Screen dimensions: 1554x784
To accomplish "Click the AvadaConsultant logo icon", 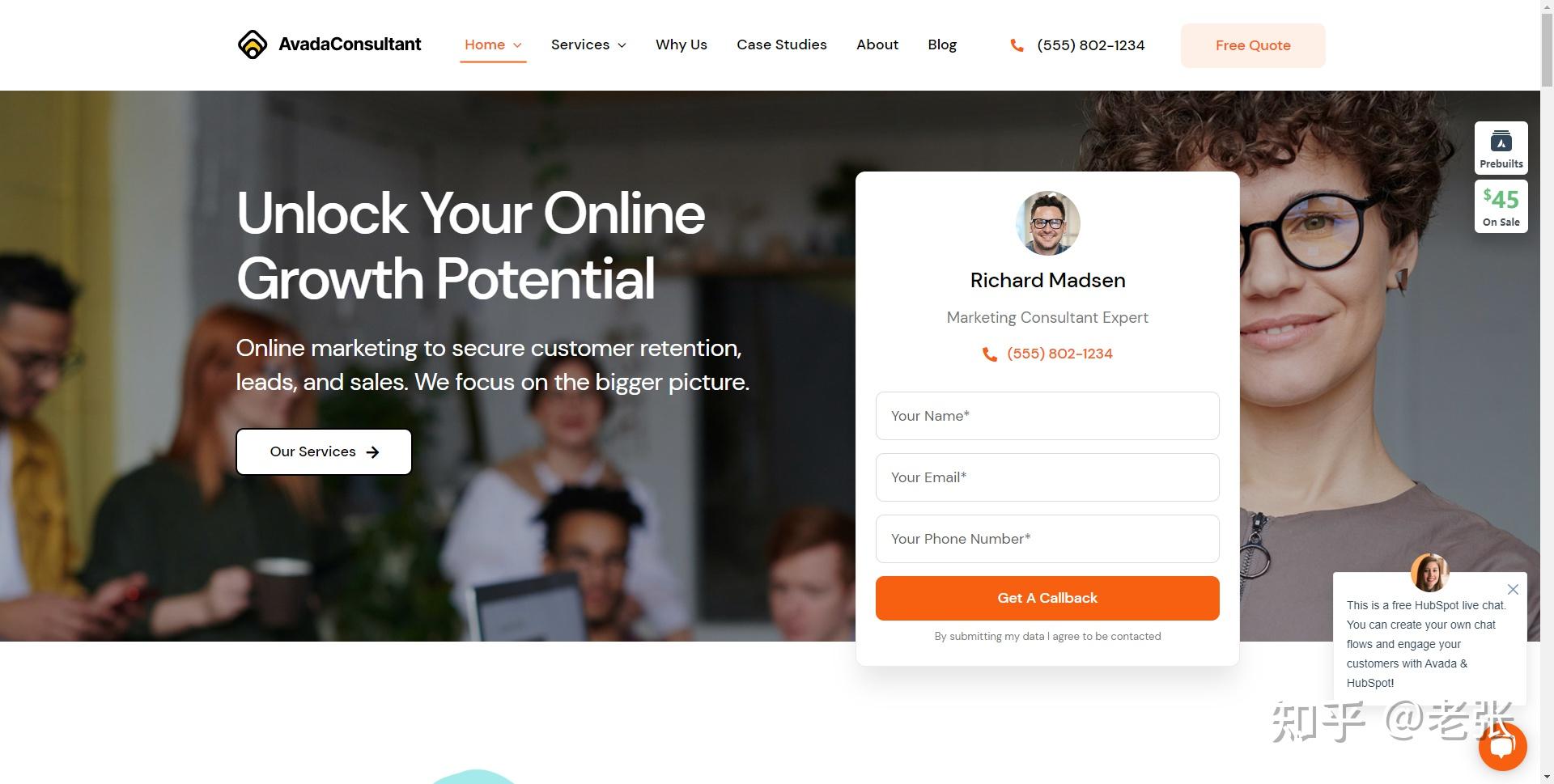I will 253,44.
